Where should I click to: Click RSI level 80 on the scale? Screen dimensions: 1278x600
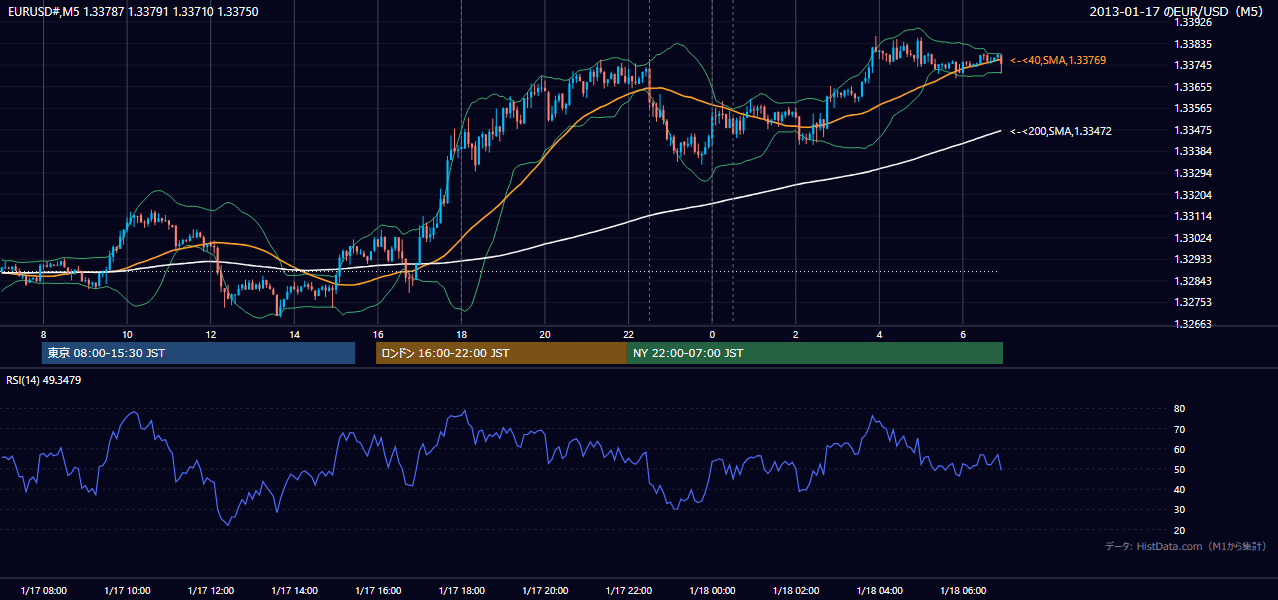pos(1180,409)
